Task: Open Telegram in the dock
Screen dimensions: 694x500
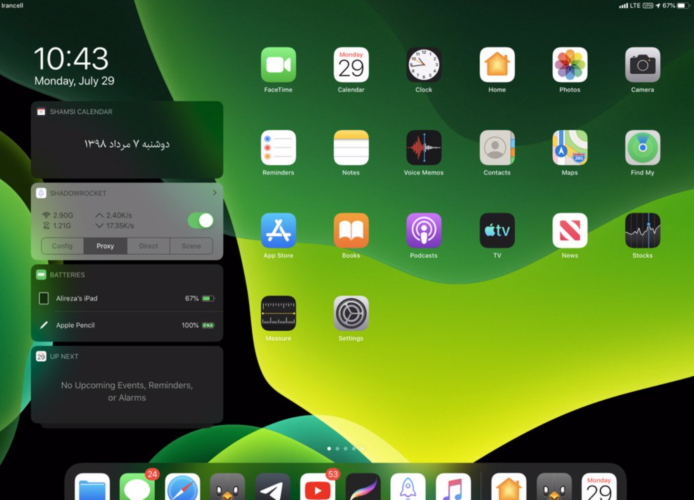Action: [x=273, y=487]
